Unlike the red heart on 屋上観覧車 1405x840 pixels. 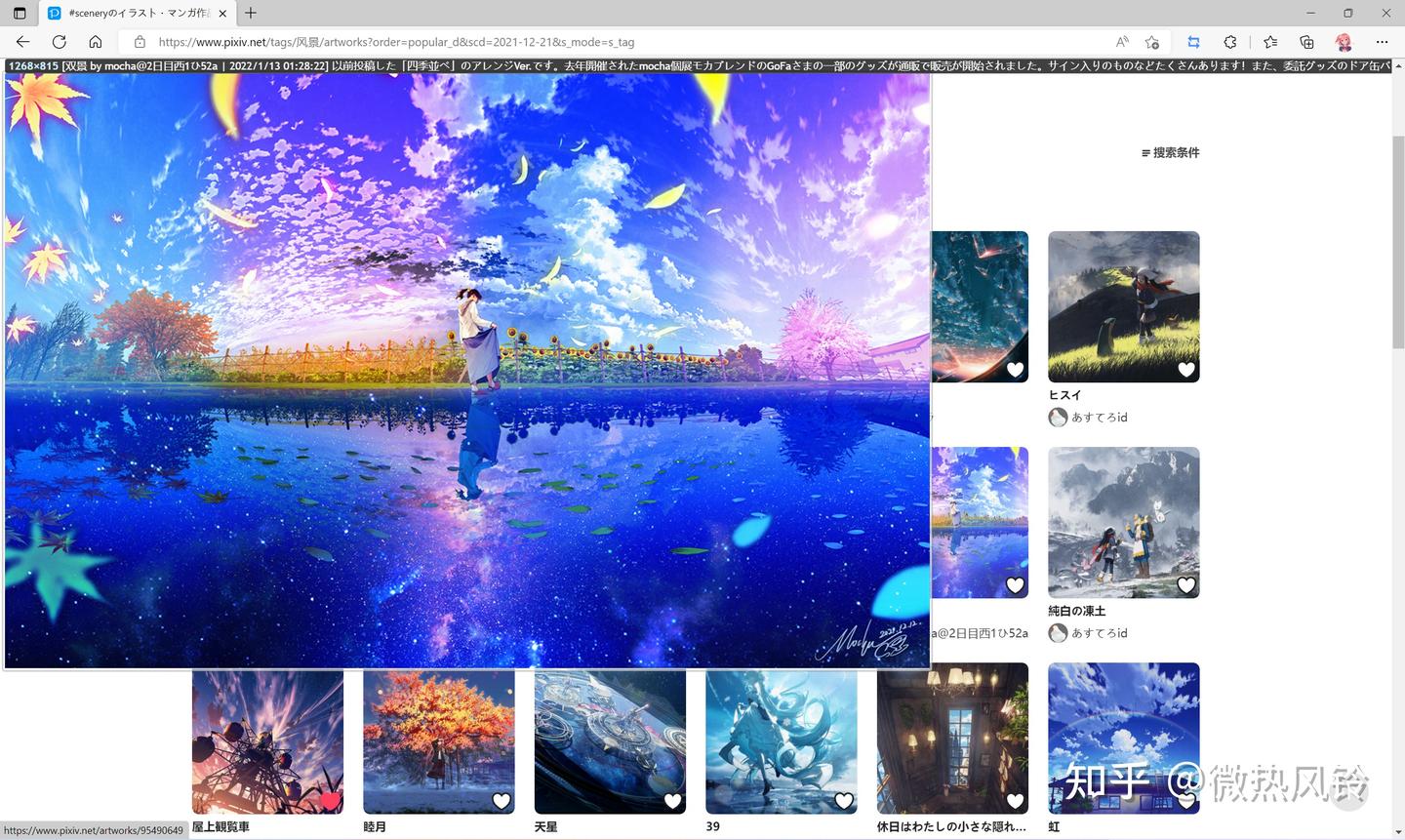tap(331, 798)
